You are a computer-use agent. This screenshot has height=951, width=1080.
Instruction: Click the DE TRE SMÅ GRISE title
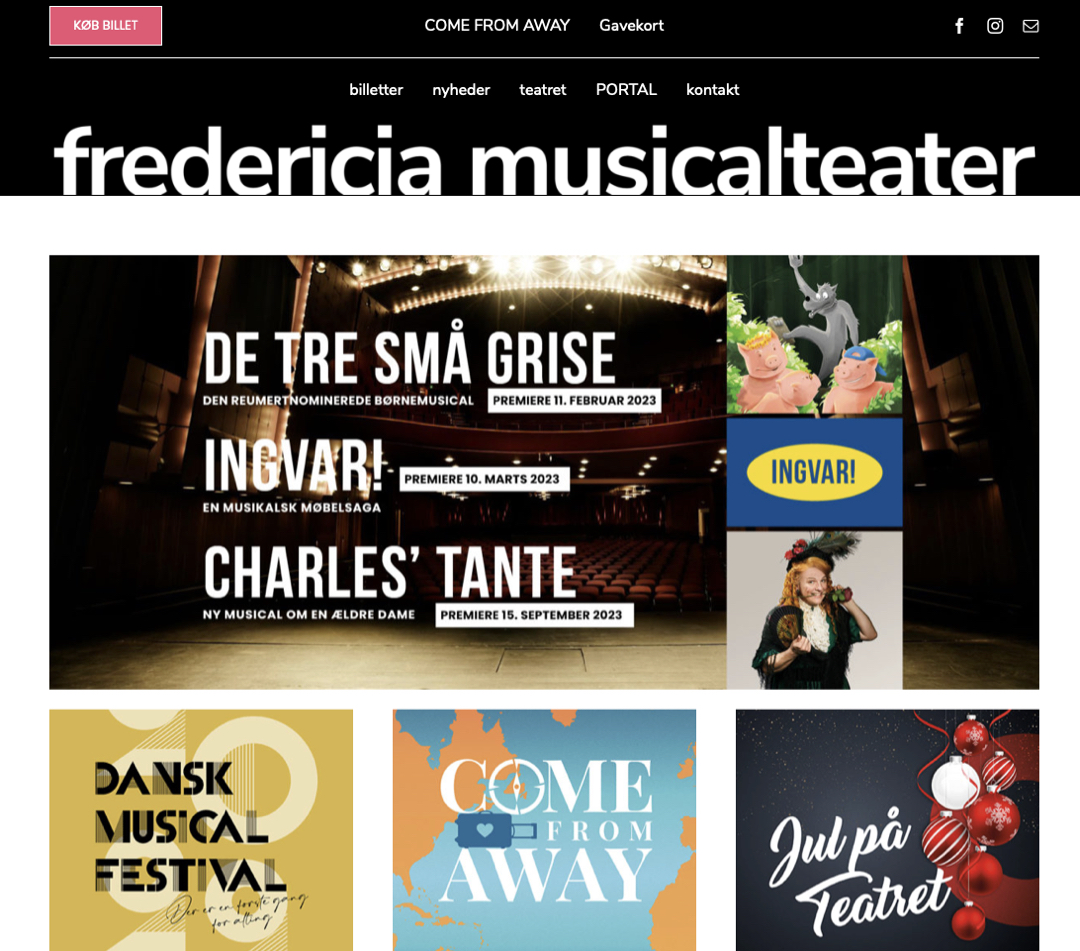tap(409, 357)
